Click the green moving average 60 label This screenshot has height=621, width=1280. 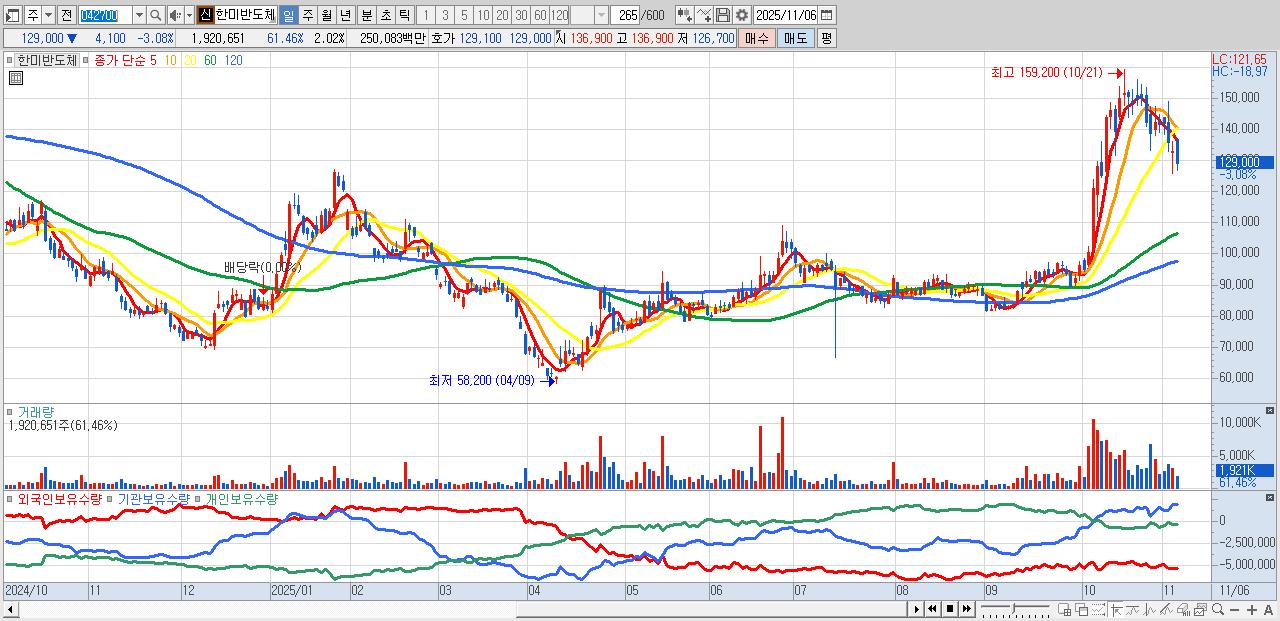pos(210,60)
